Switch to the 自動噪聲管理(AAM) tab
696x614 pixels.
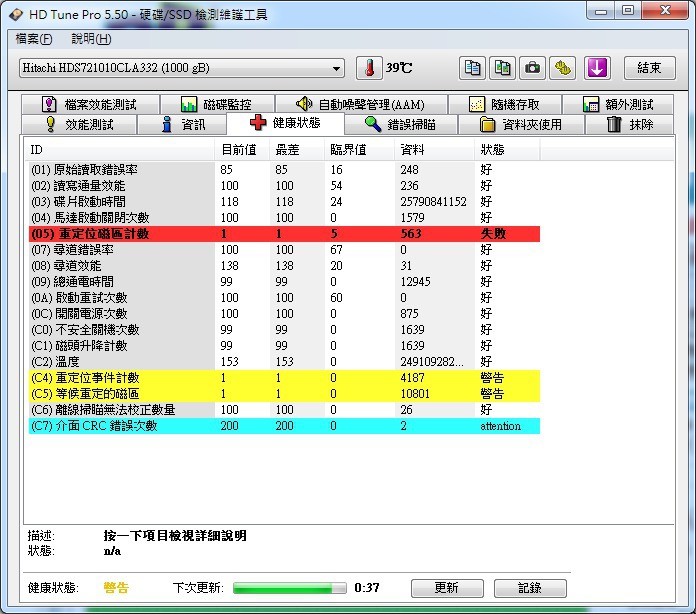coord(361,104)
